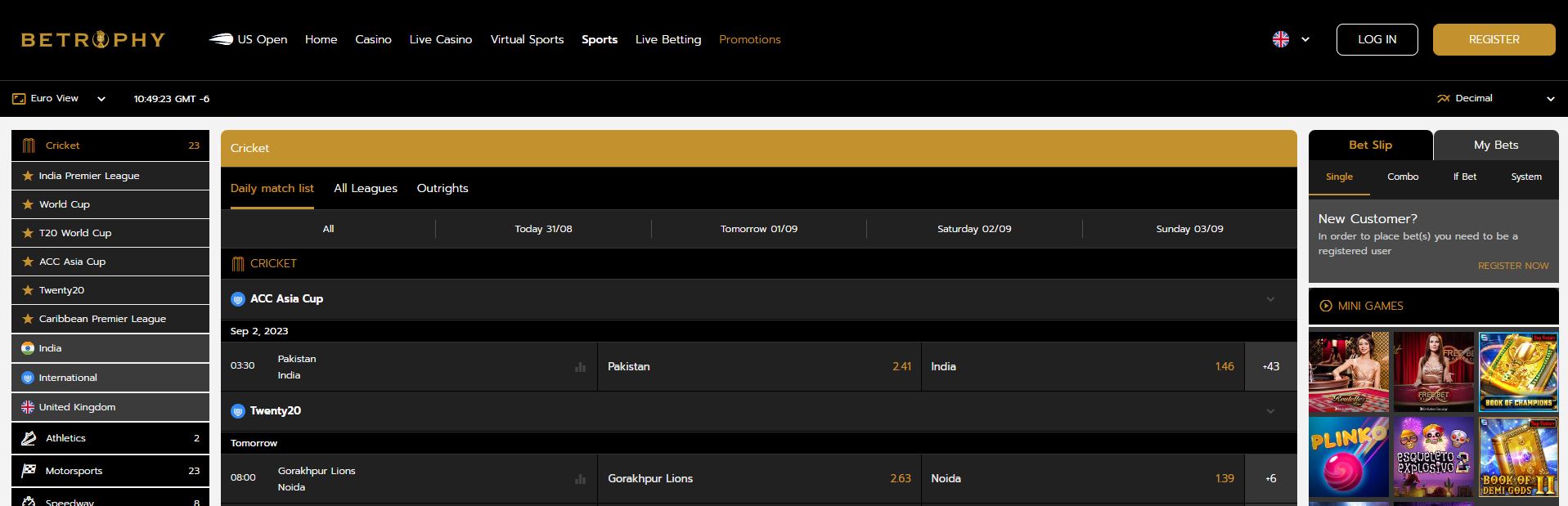Click the Betrophy logo
The height and width of the screenshot is (506, 1568).
[x=93, y=39]
